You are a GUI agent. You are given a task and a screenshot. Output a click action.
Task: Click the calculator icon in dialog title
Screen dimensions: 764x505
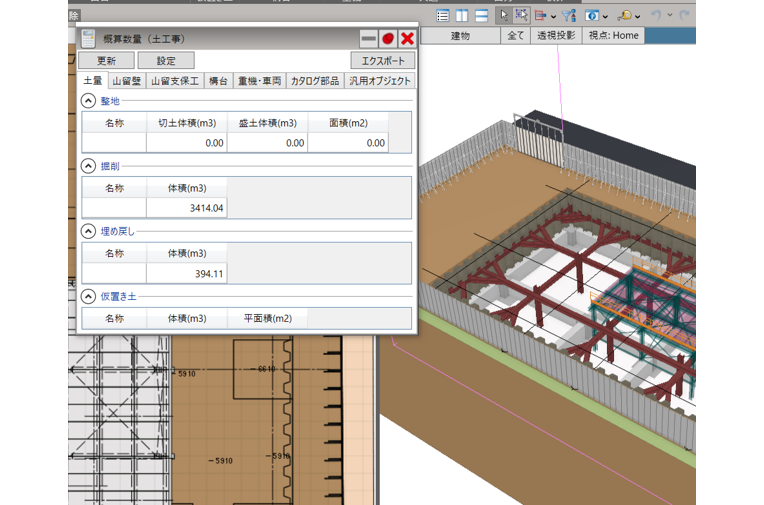click(89, 38)
